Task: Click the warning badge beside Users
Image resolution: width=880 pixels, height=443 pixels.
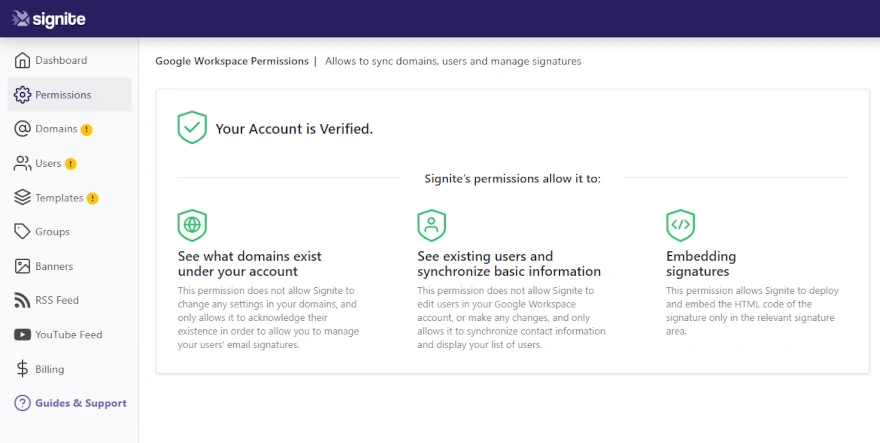Action: pos(71,164)
